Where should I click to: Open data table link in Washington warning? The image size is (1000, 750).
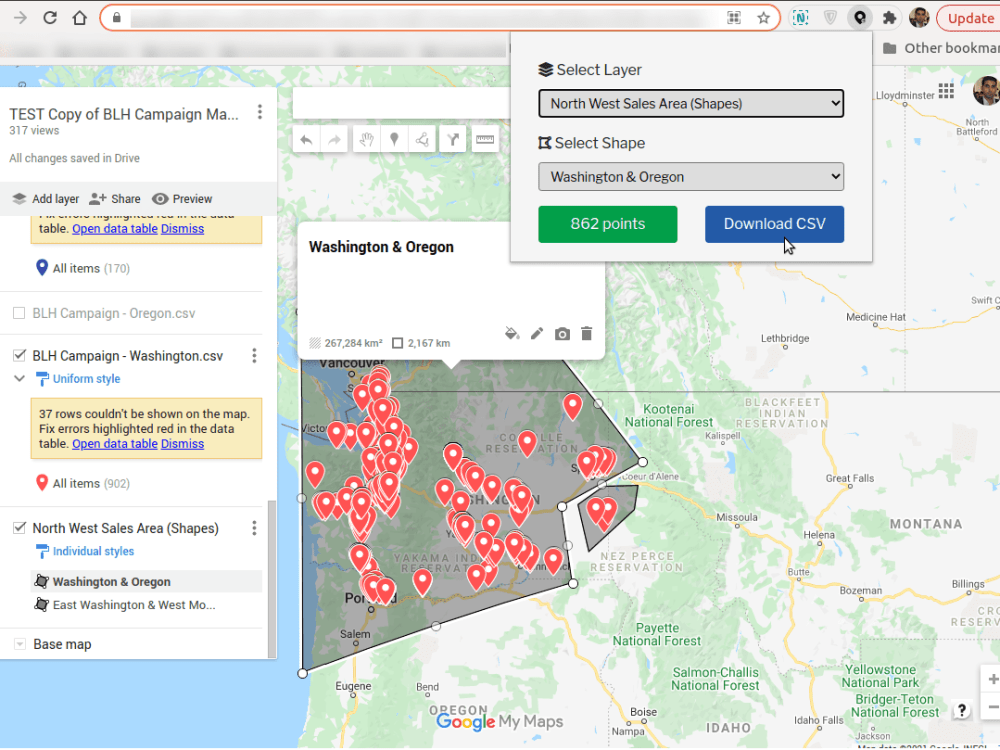115,444
